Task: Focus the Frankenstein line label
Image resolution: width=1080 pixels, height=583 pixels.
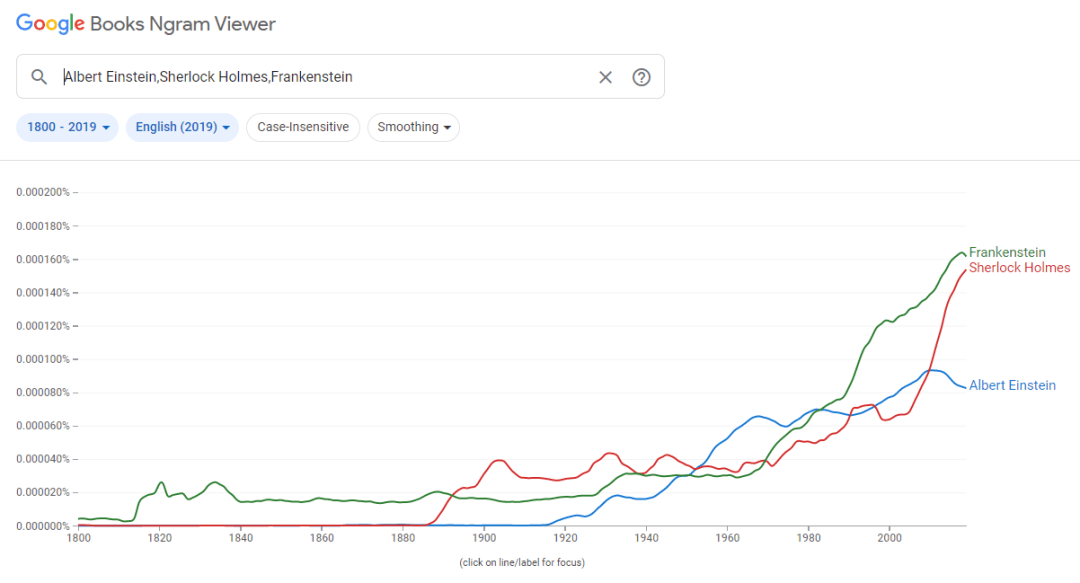Action: [x=1009, y=252]
